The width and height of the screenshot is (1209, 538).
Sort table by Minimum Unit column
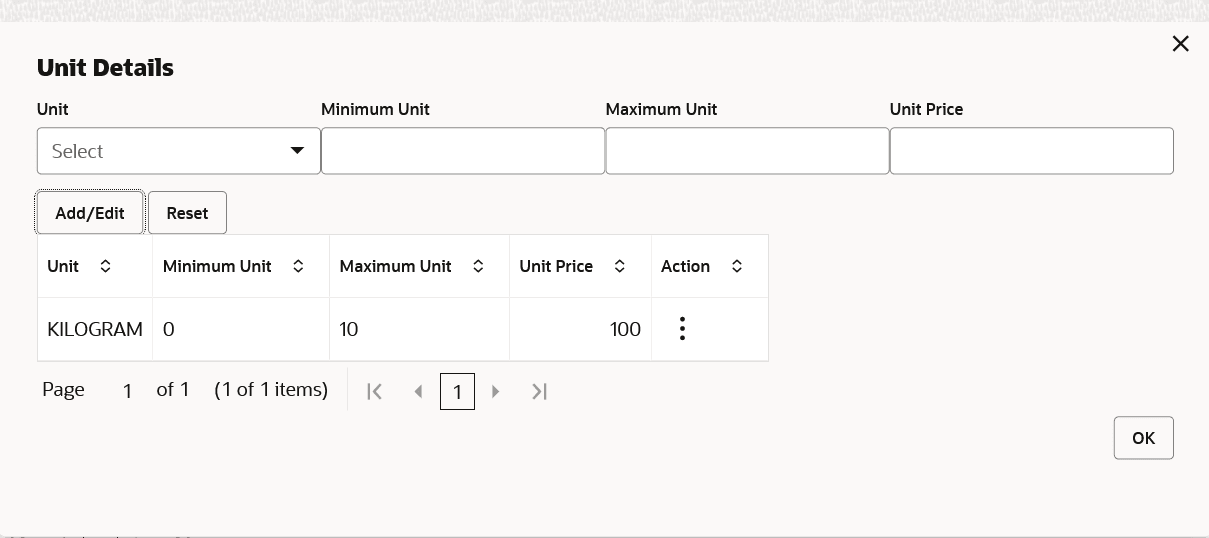click(298, 267)
